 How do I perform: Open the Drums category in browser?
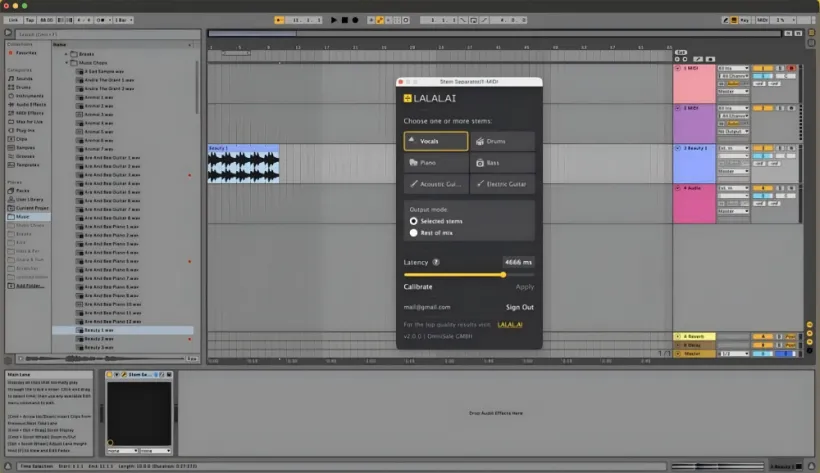tap(23, 87)
